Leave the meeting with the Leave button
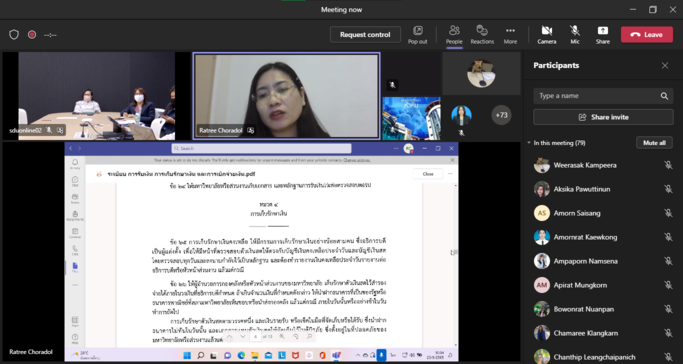683x364 pixels. click(x=647, y=34)
